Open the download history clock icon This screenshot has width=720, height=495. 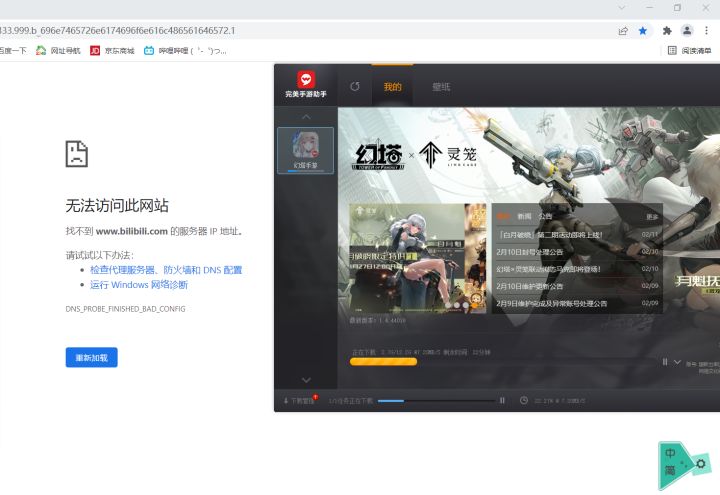tap(523, 400)
